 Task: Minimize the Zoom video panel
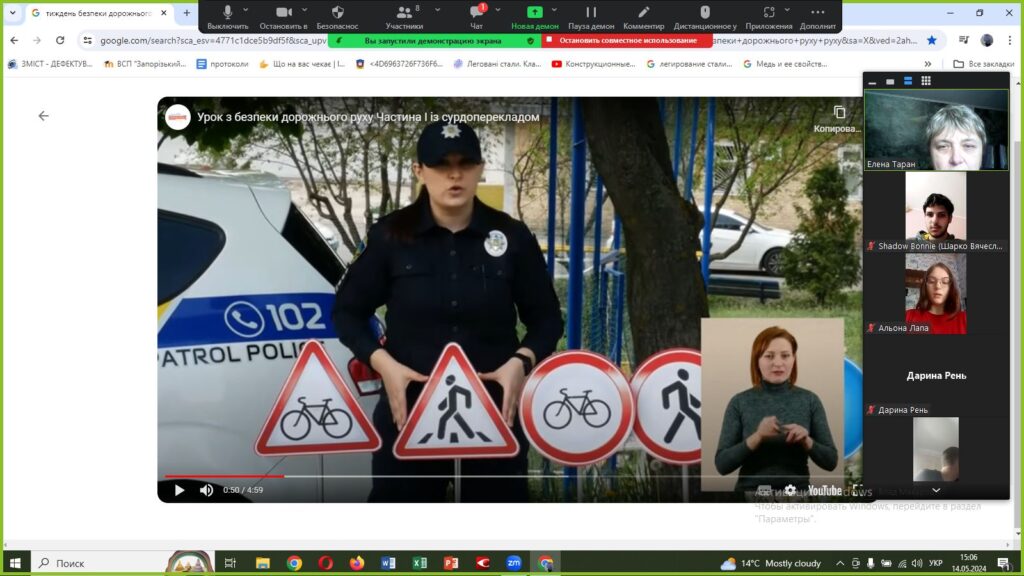(x=872, y=81)
